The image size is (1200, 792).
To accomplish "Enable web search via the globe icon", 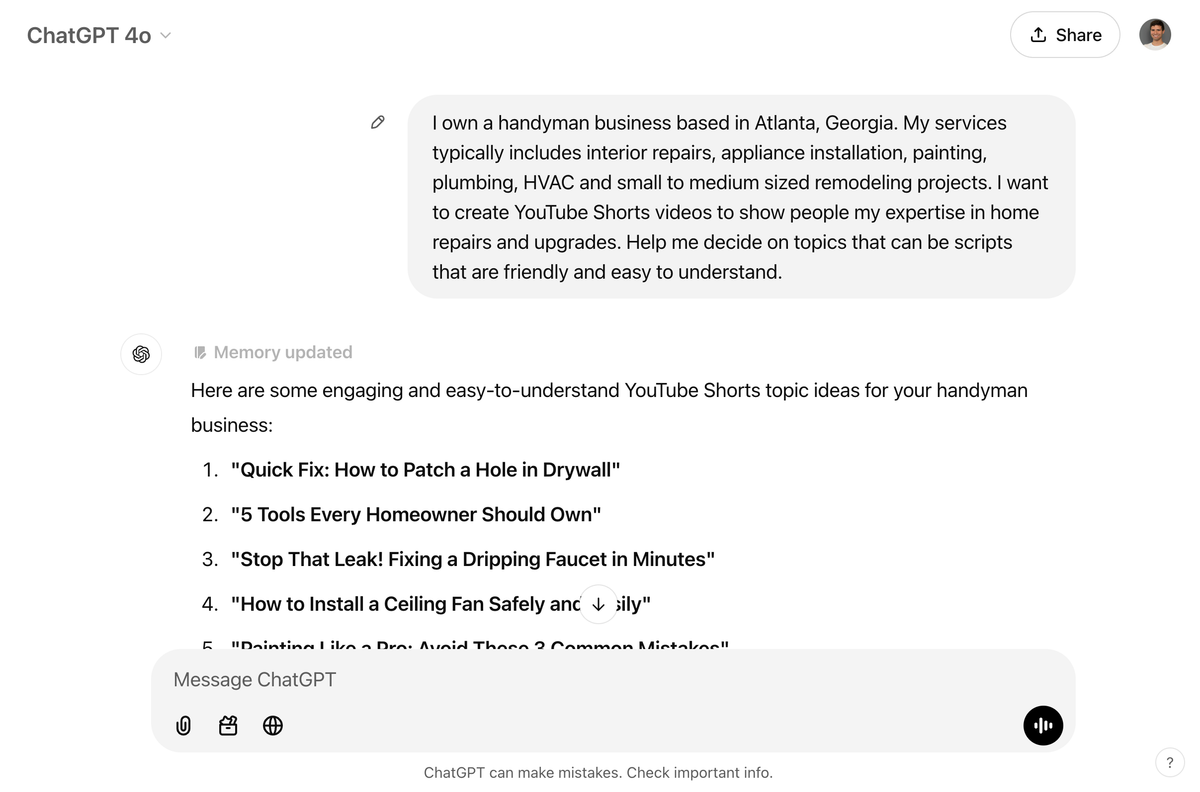I will pyautogui.click(x=273, y=725).
